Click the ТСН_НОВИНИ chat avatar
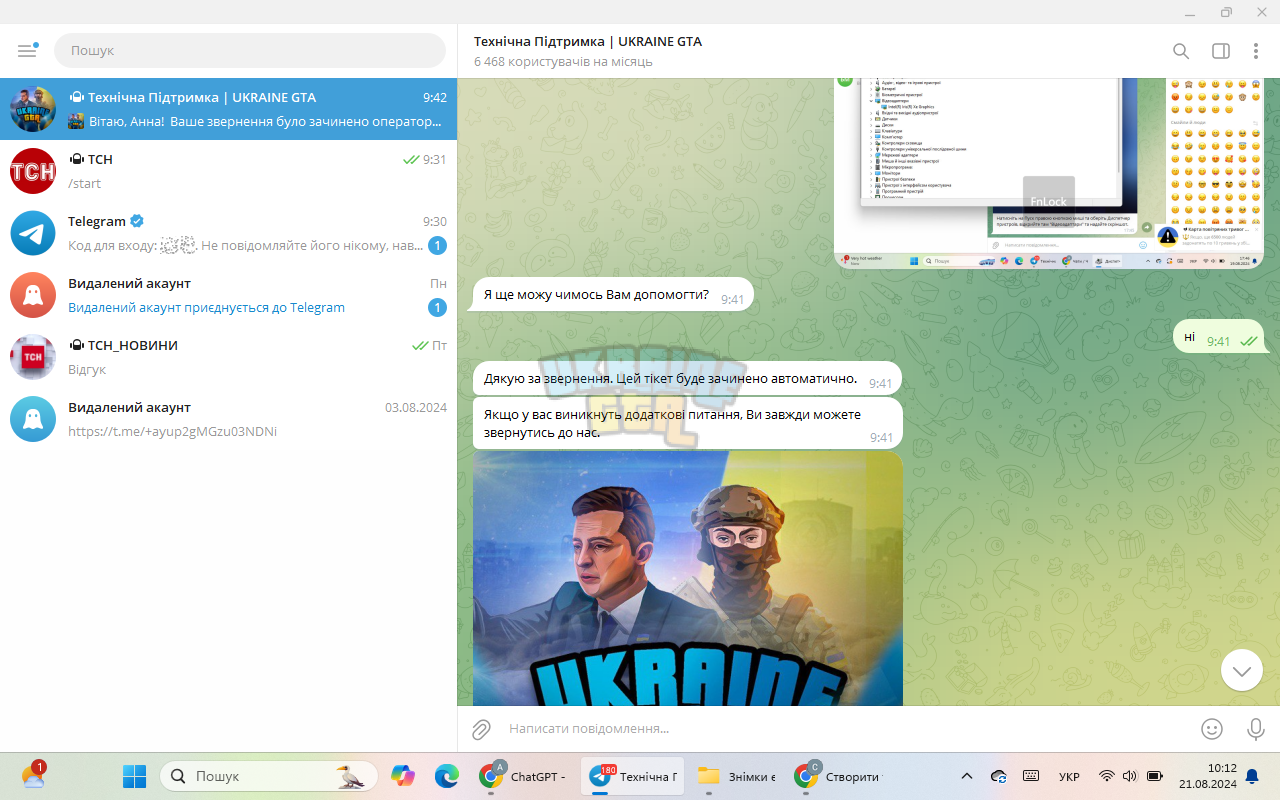Viewport: 1280px width, 800px height. tap(33, 357)
